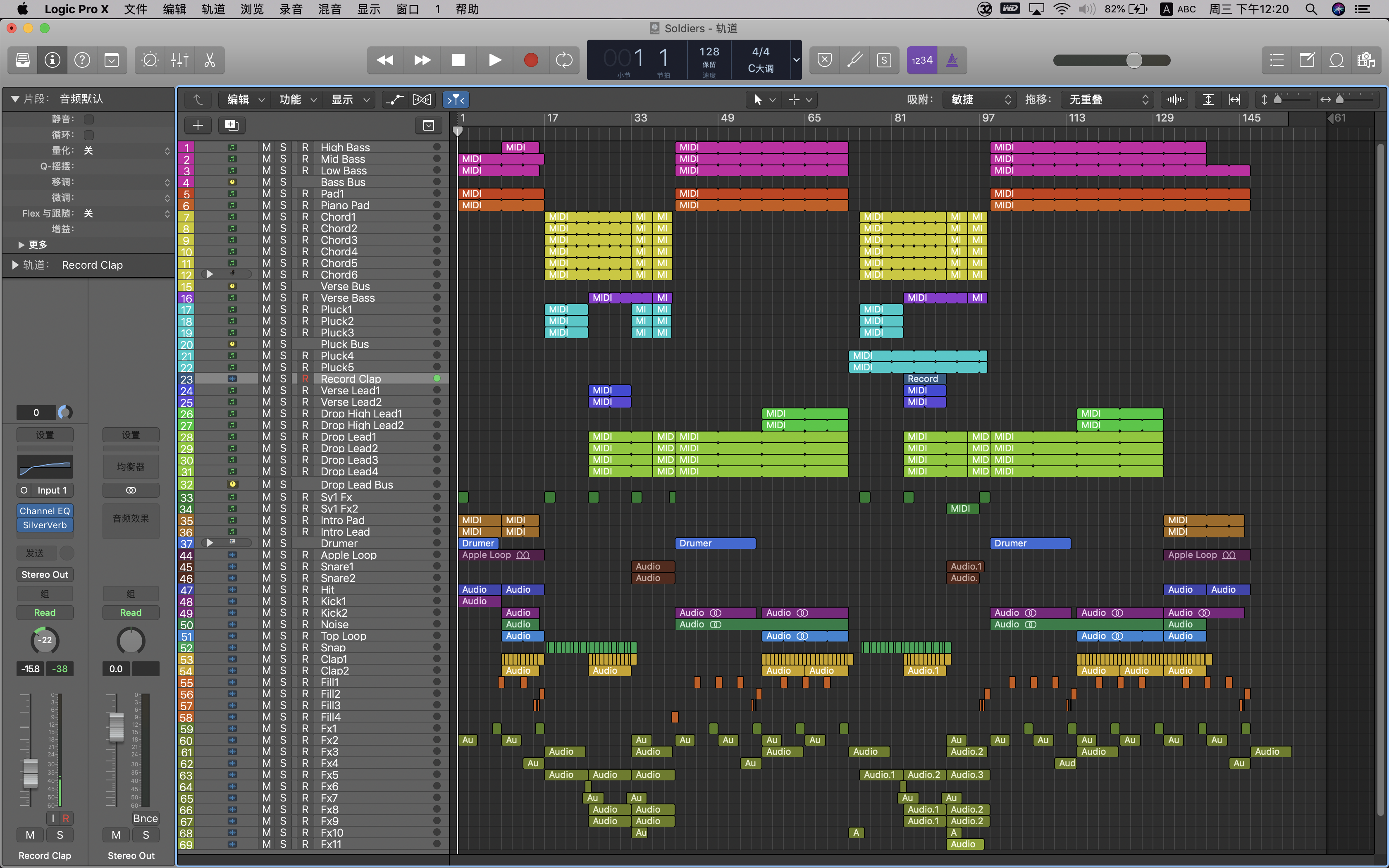Image resolution: width=1389 pixels, height=868 pixels.
Task: Click the Tuner icon
Action: [x=854, y=60]
